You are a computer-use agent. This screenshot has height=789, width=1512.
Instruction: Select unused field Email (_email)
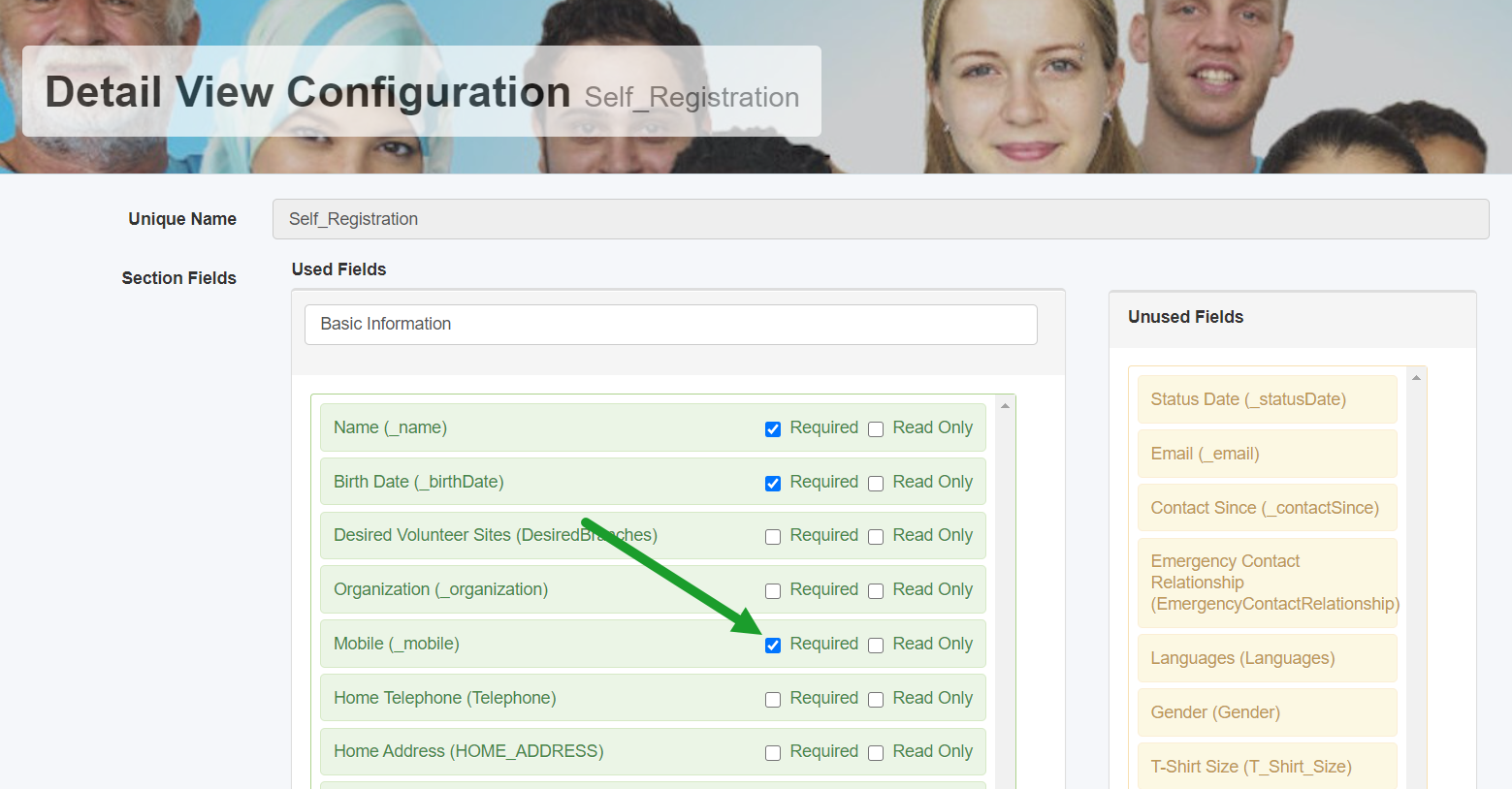[x=1268, y=454]
